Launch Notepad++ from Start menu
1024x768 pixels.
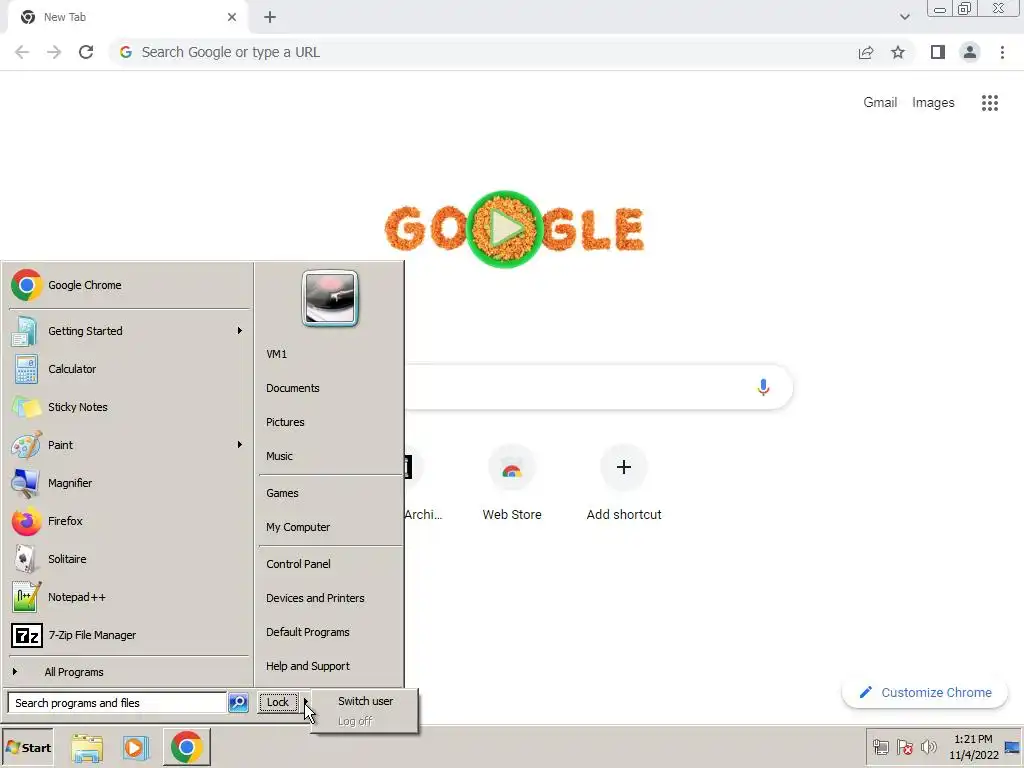click(129, 597)
